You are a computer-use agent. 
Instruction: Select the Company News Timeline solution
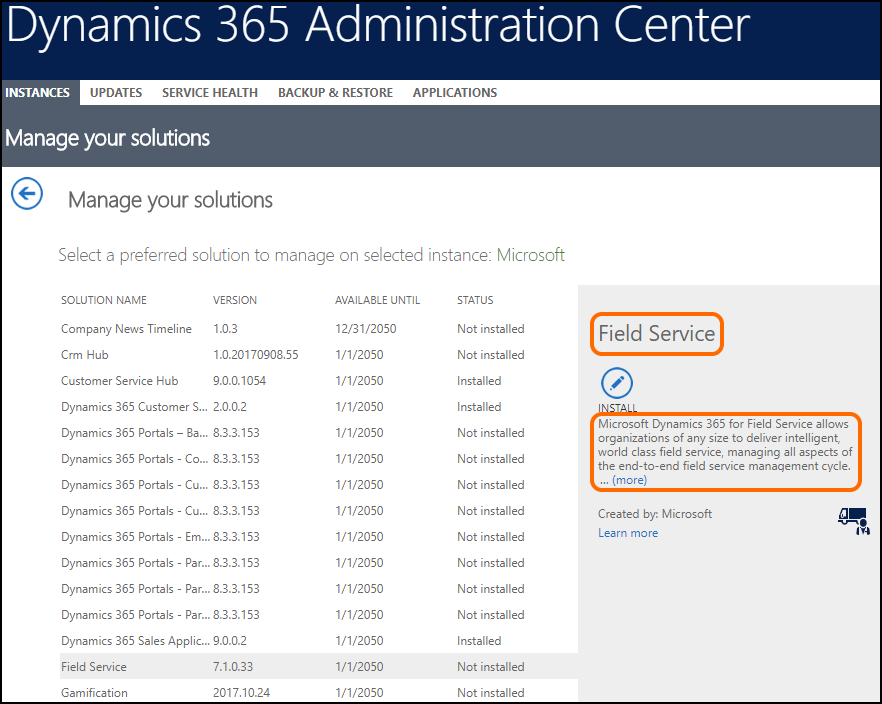point(126,329)
